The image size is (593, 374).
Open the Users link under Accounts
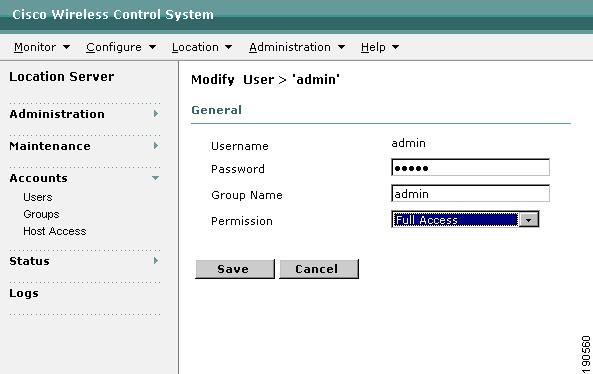(x=37, y=197)
